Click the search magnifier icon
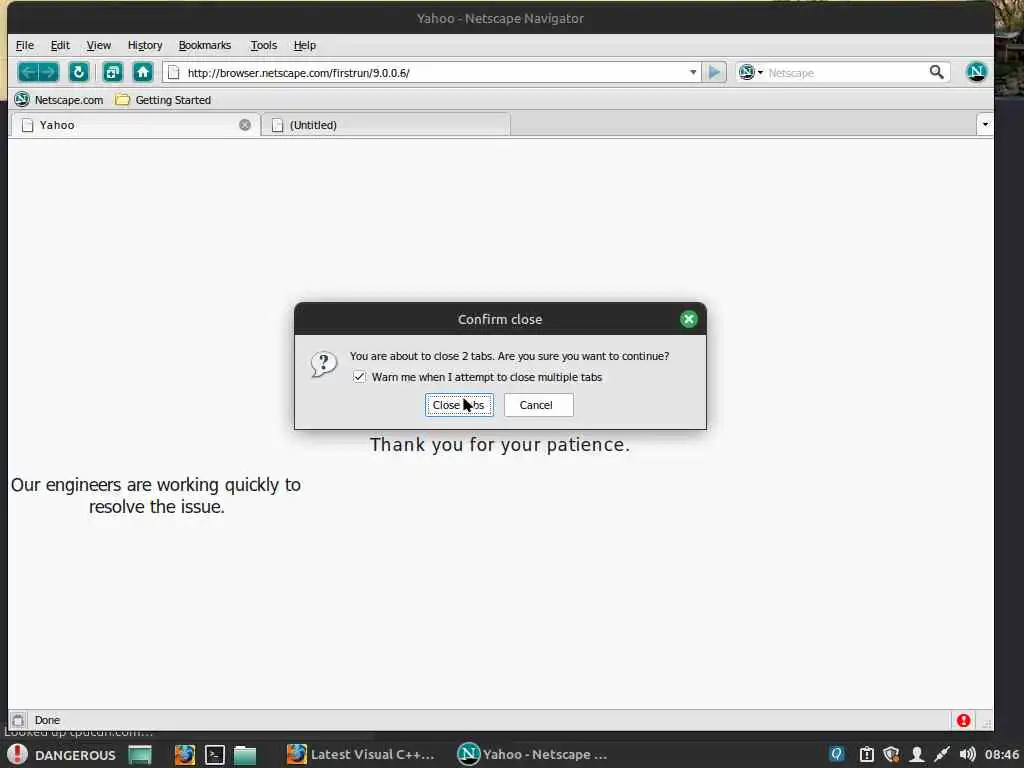This screenshot has height=768, width=1024. coord(936,72)
